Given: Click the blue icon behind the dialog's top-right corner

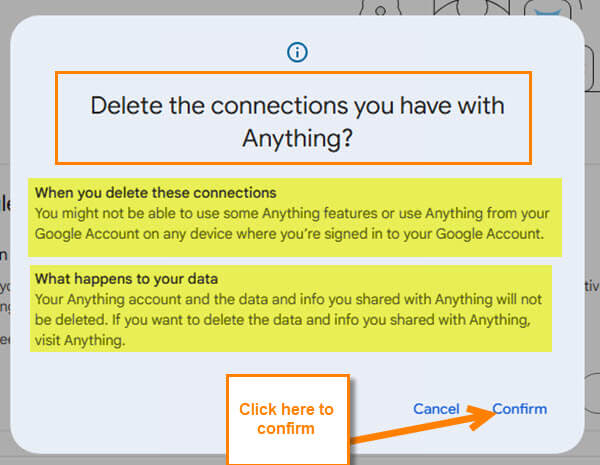Looking at the screenshot, I should tap(546, 10).
